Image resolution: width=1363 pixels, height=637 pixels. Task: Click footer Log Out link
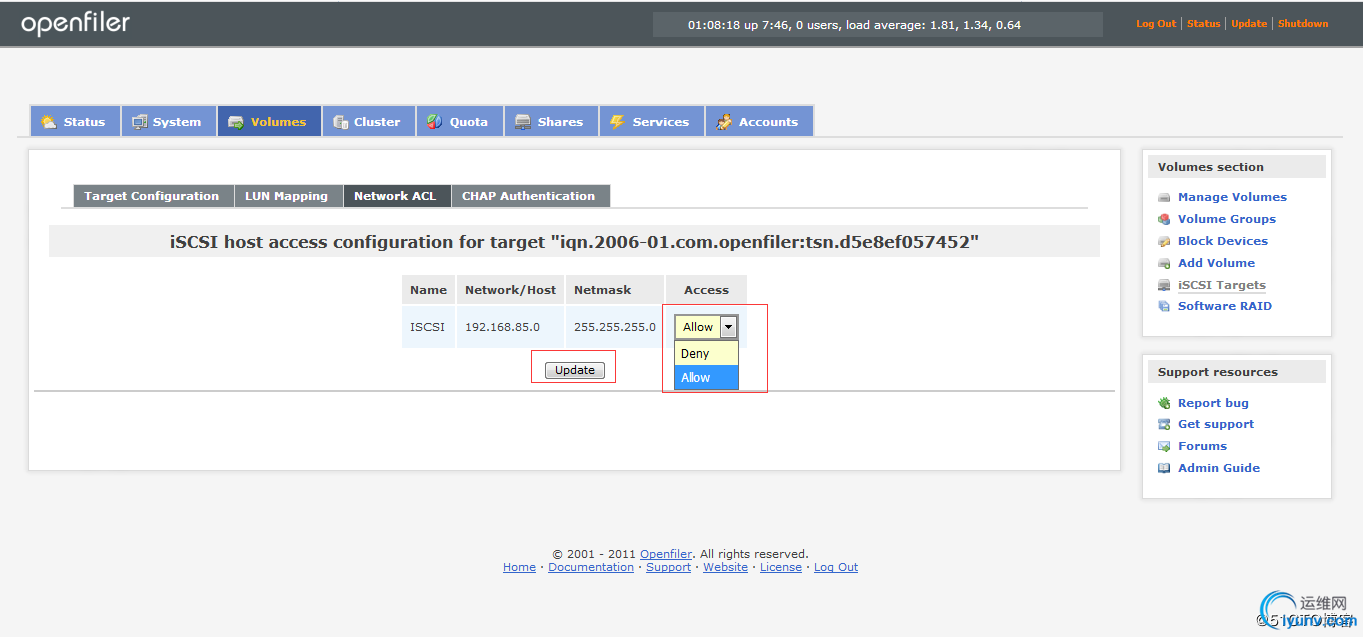click(836, 567)
